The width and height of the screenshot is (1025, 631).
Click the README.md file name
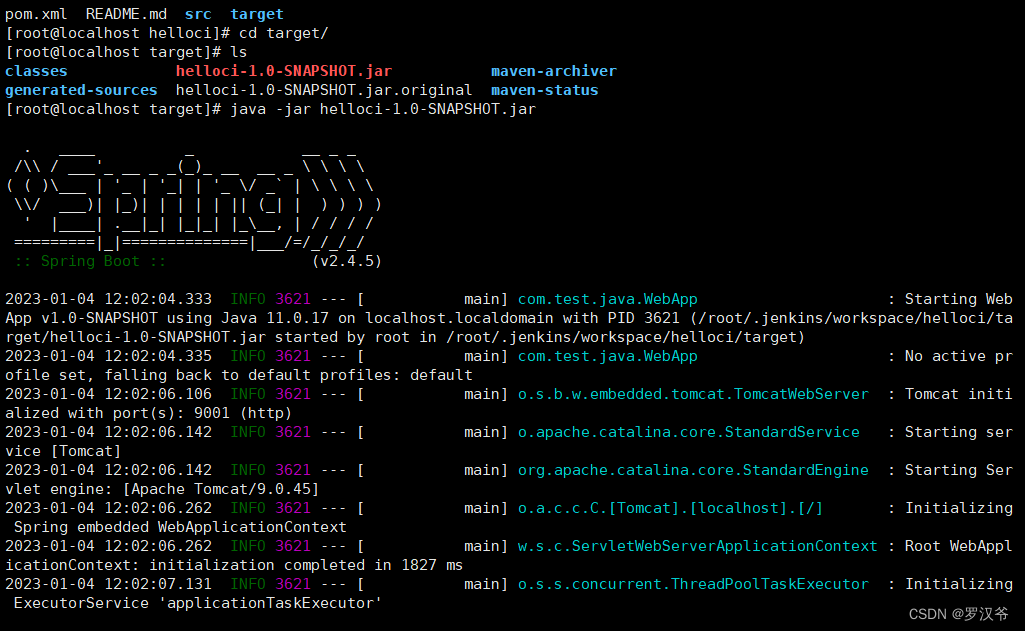coord(126,14)
